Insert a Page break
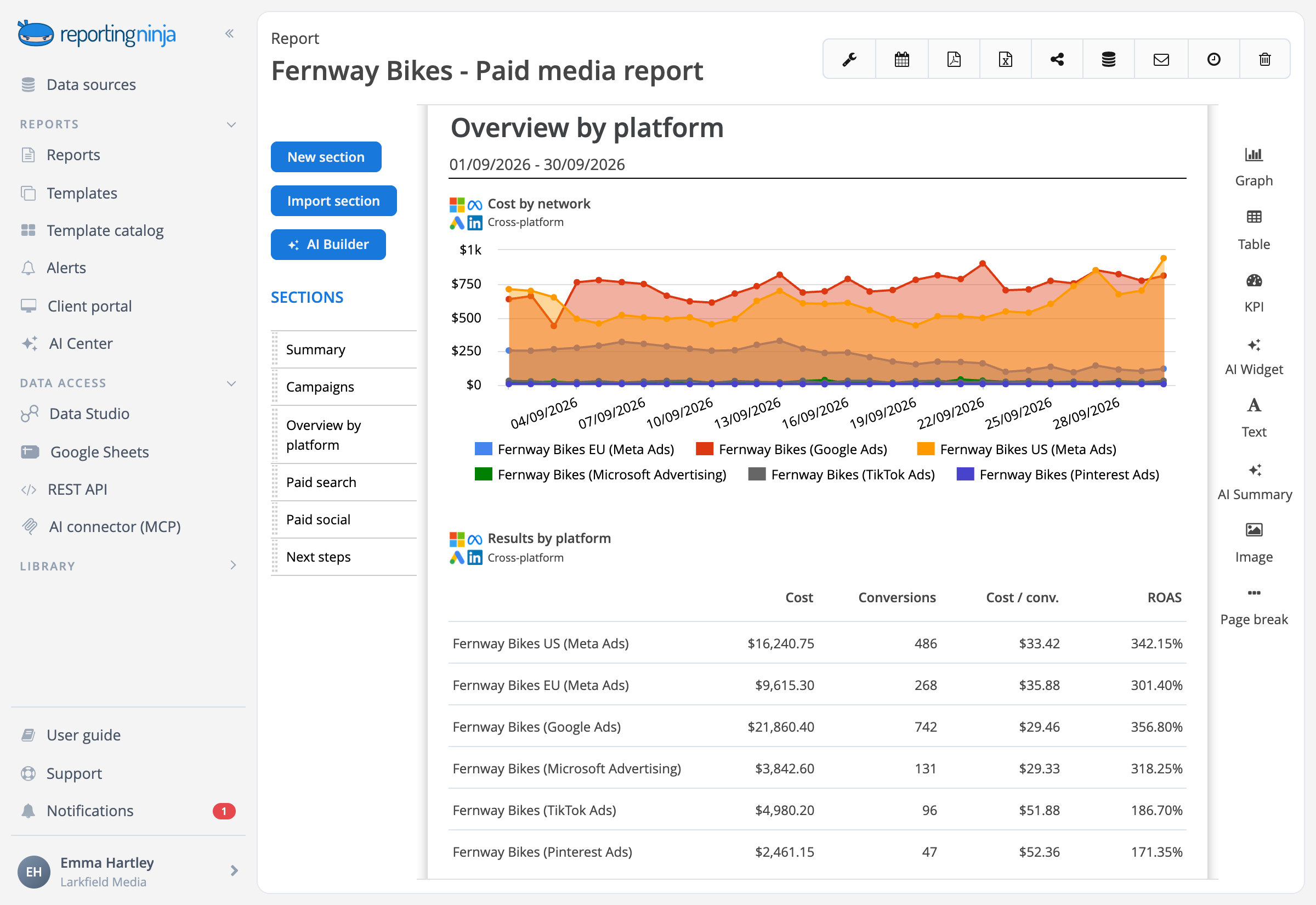The image size is (1316, 905). click(1253, 607)
